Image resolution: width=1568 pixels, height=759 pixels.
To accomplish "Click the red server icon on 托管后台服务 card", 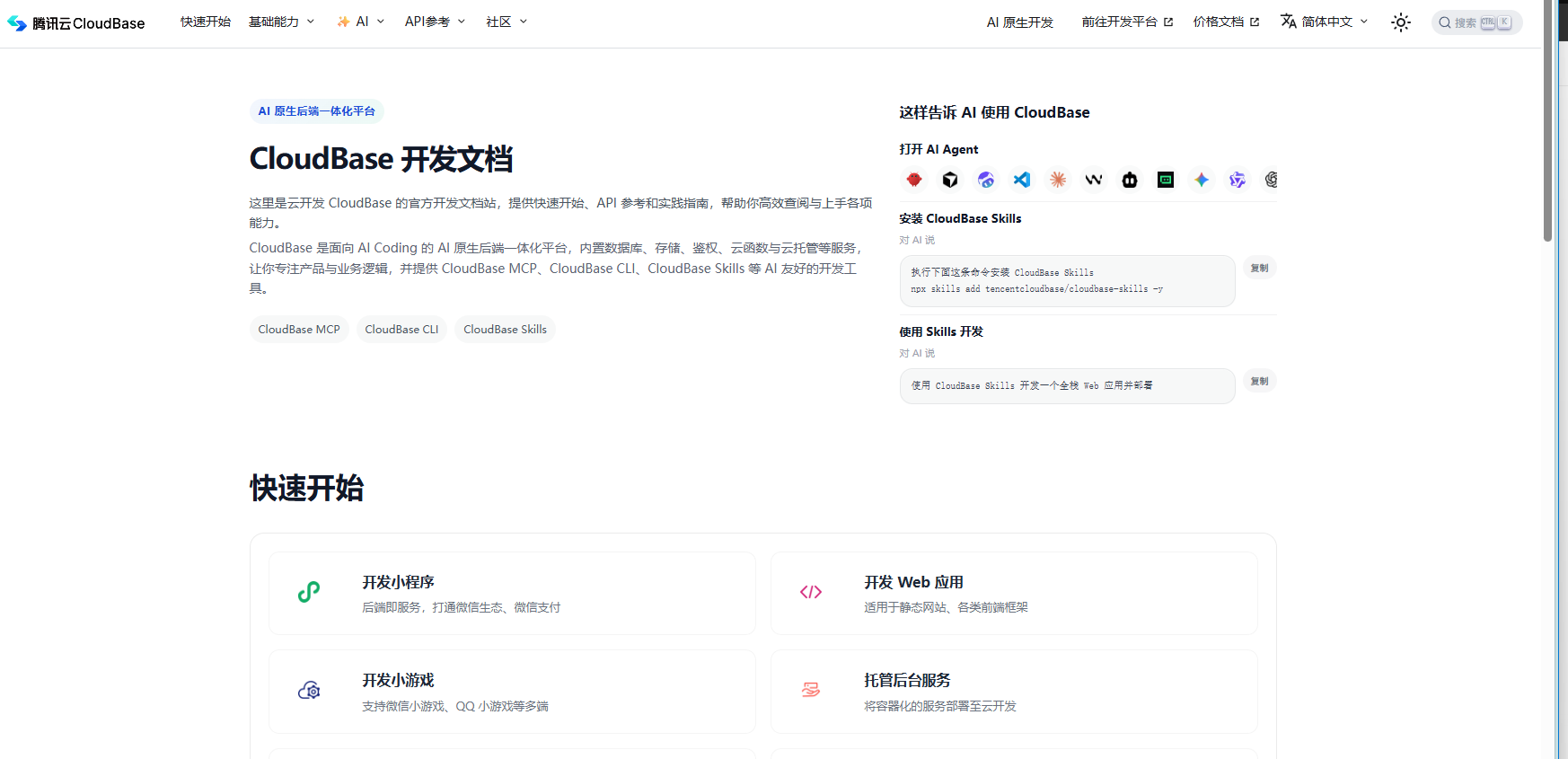I will [811, 690].
